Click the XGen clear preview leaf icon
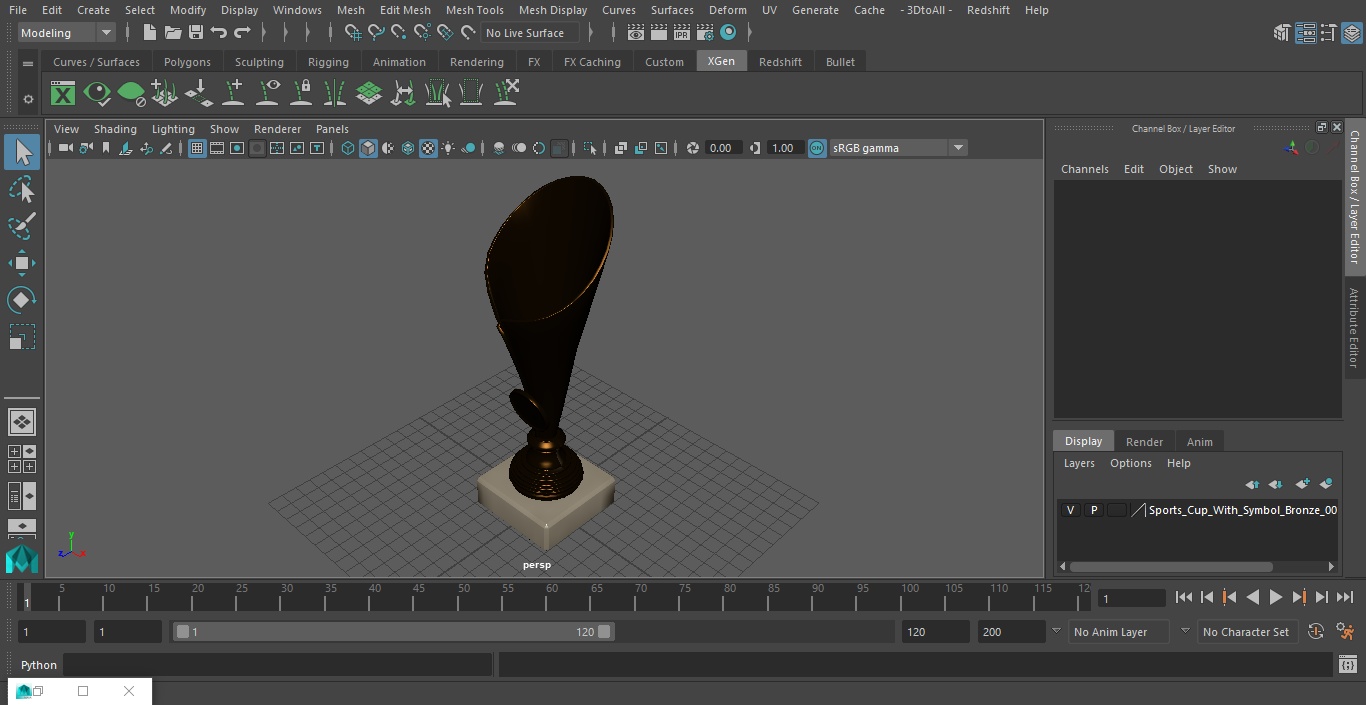The image size is (1366, 705). click(131, 94)
